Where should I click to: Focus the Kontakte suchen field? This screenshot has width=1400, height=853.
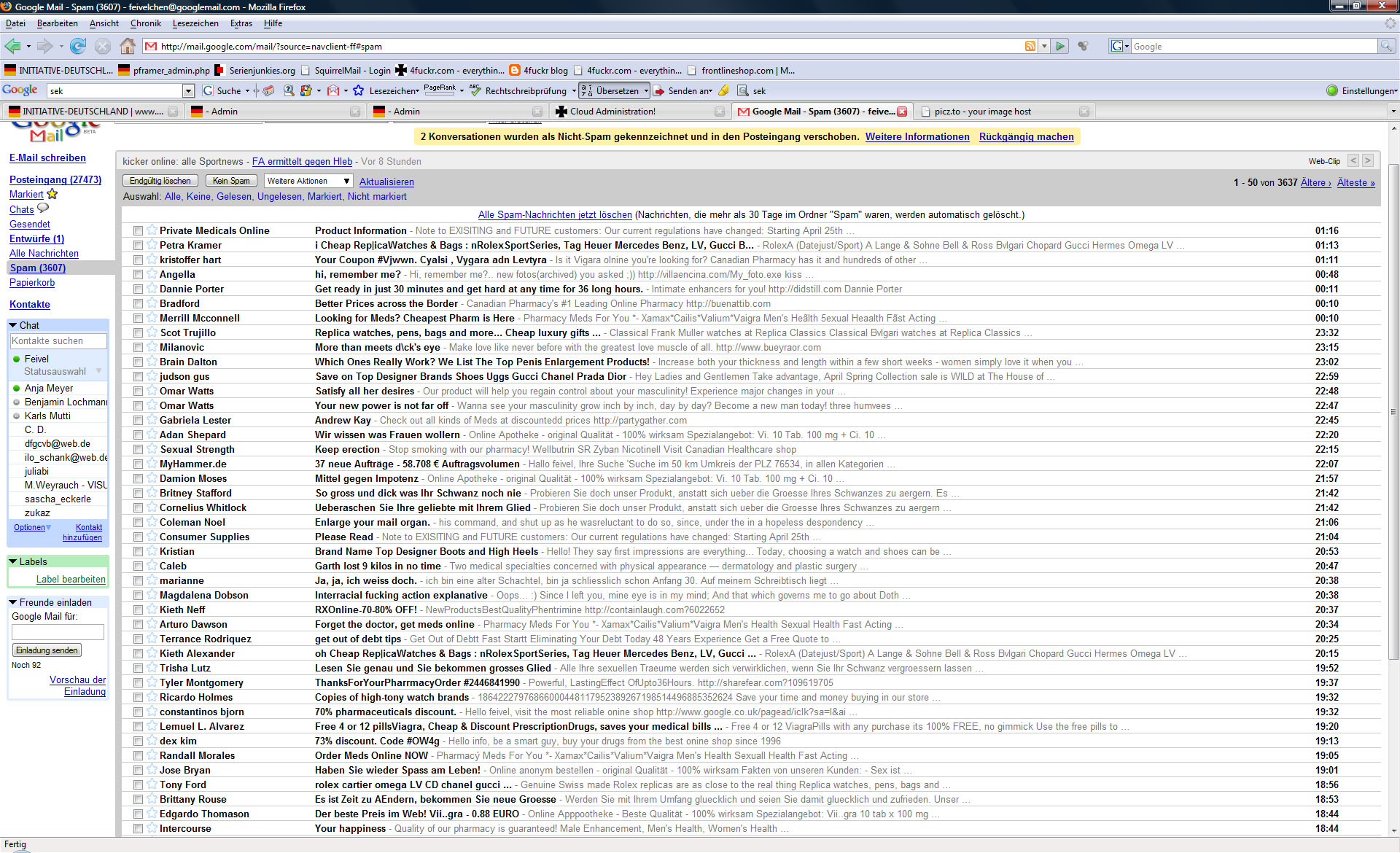click(x=58, y=340)
